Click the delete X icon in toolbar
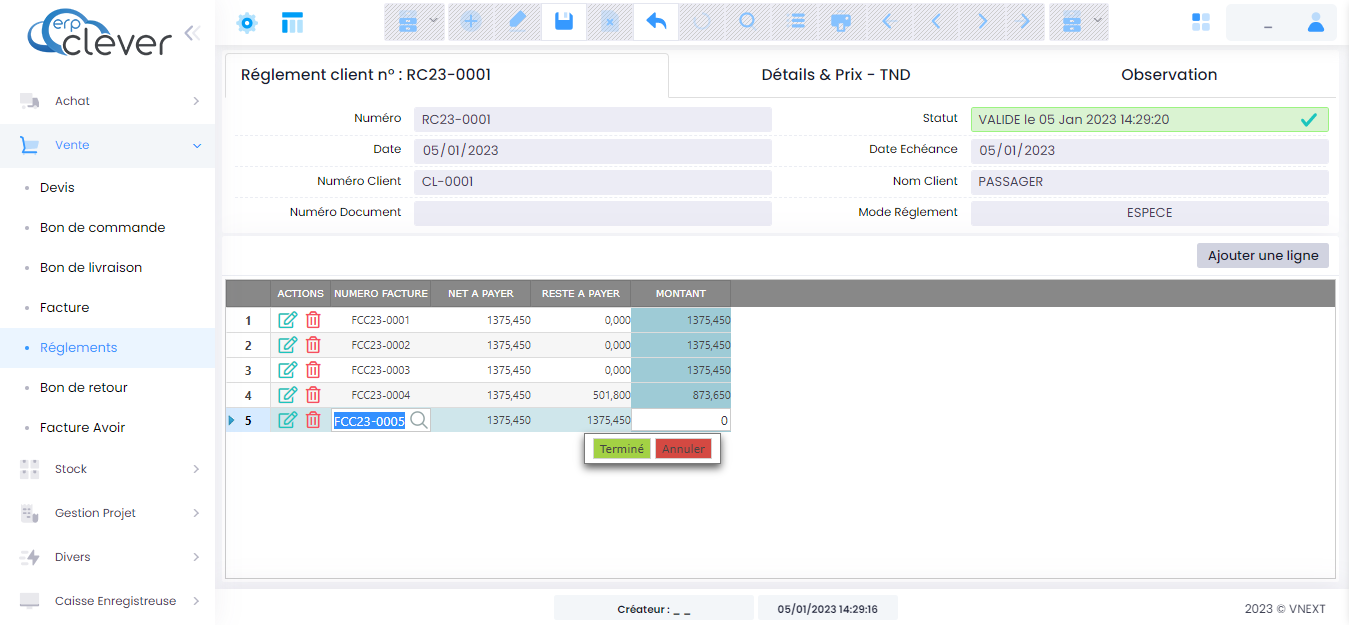The height and width of the screenshot is (625, 1349). [610, 21]
